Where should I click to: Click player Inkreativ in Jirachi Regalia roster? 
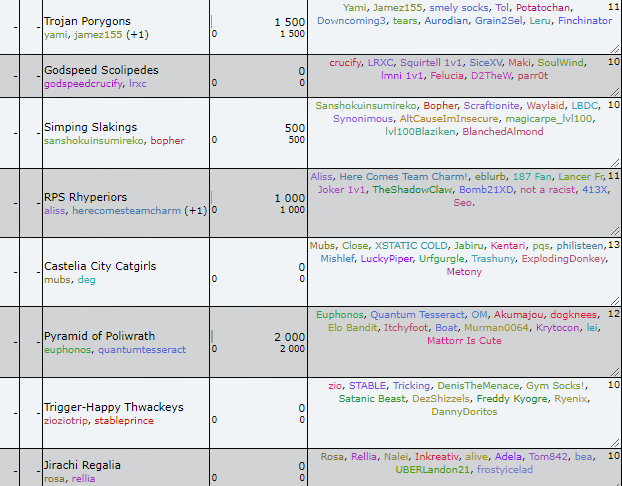pyautogui.click(x=436, y=457)
